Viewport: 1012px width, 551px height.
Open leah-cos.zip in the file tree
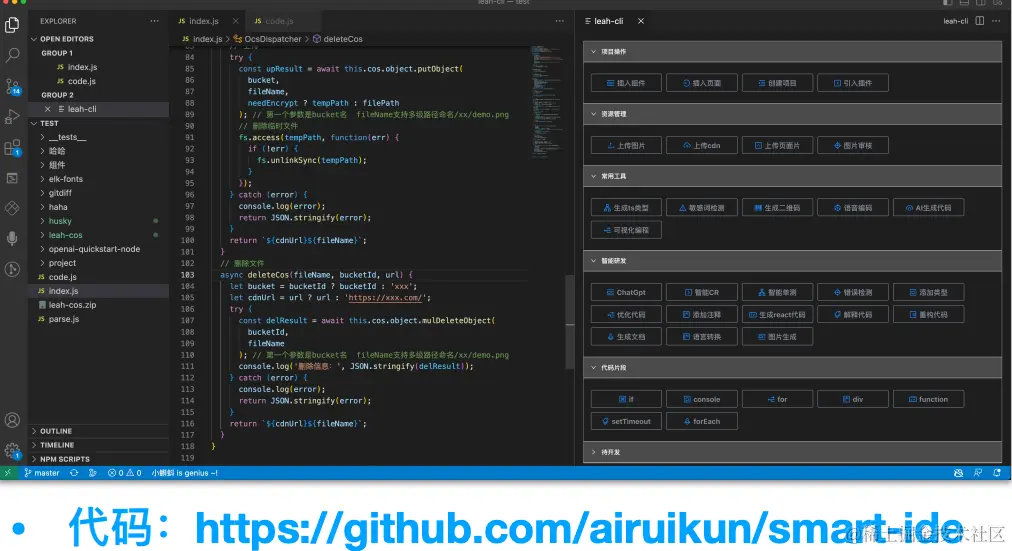[99, 305]
